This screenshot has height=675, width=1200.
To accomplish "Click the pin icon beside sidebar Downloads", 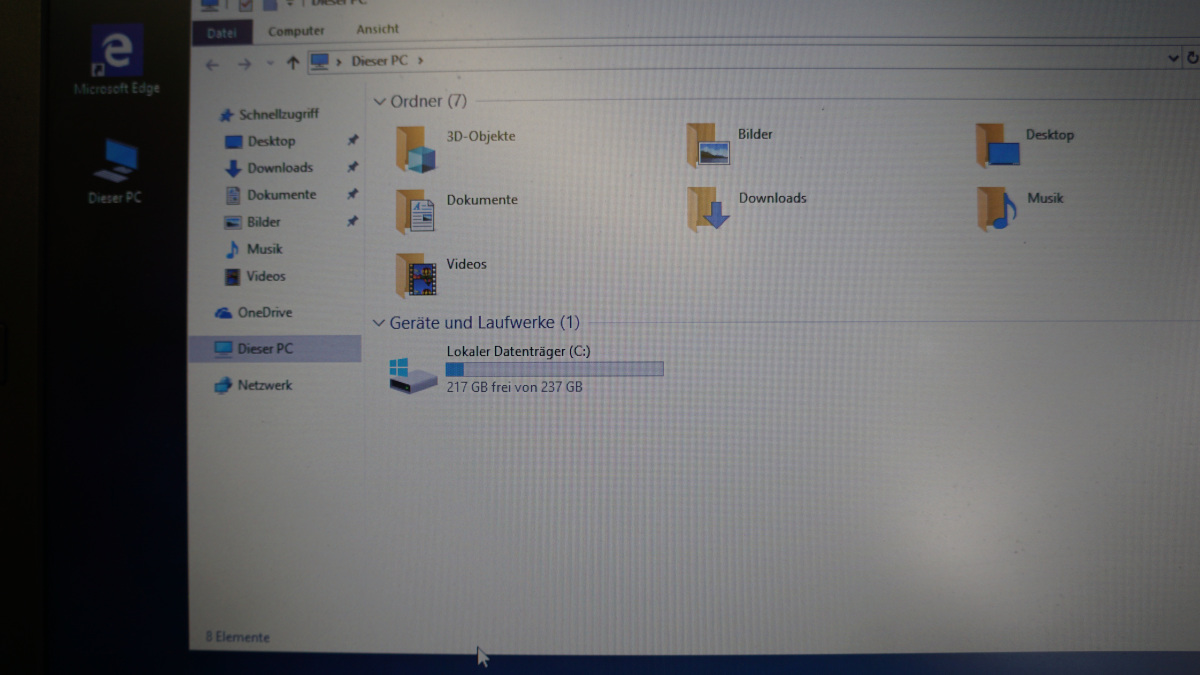I will pos(352,167).
